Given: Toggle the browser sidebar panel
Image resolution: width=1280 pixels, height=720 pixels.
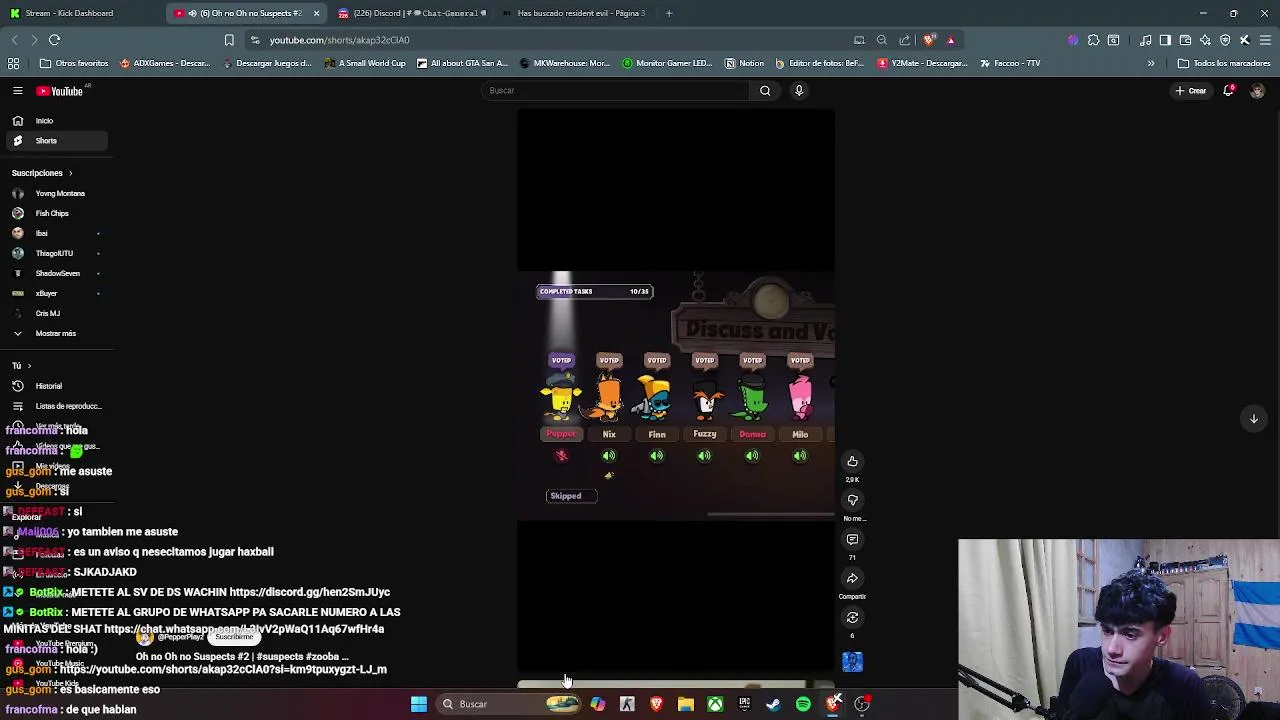Looking at the screenshot, I should pos(1165,40).
